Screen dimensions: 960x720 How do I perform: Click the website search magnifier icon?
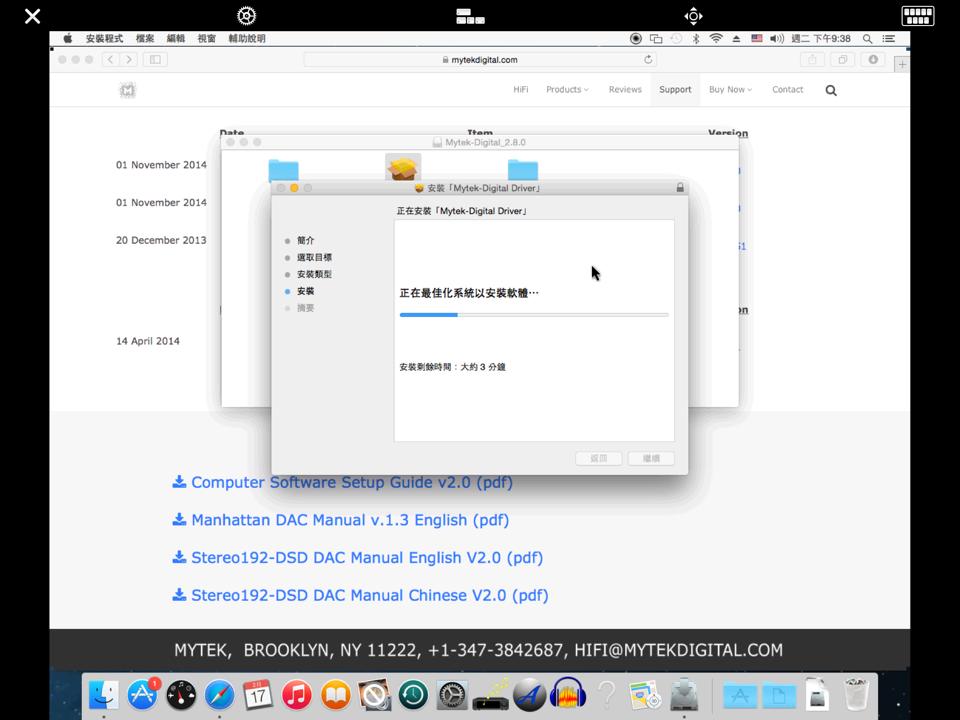point(831,91)
